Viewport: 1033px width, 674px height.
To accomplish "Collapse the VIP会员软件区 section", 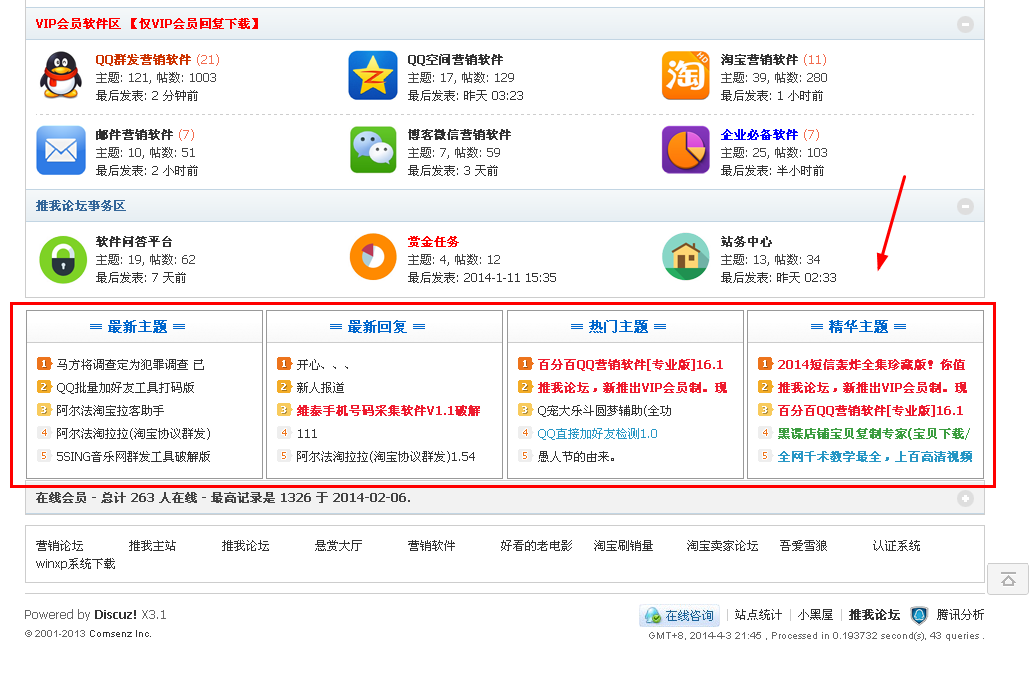I will tap(965, 25).
